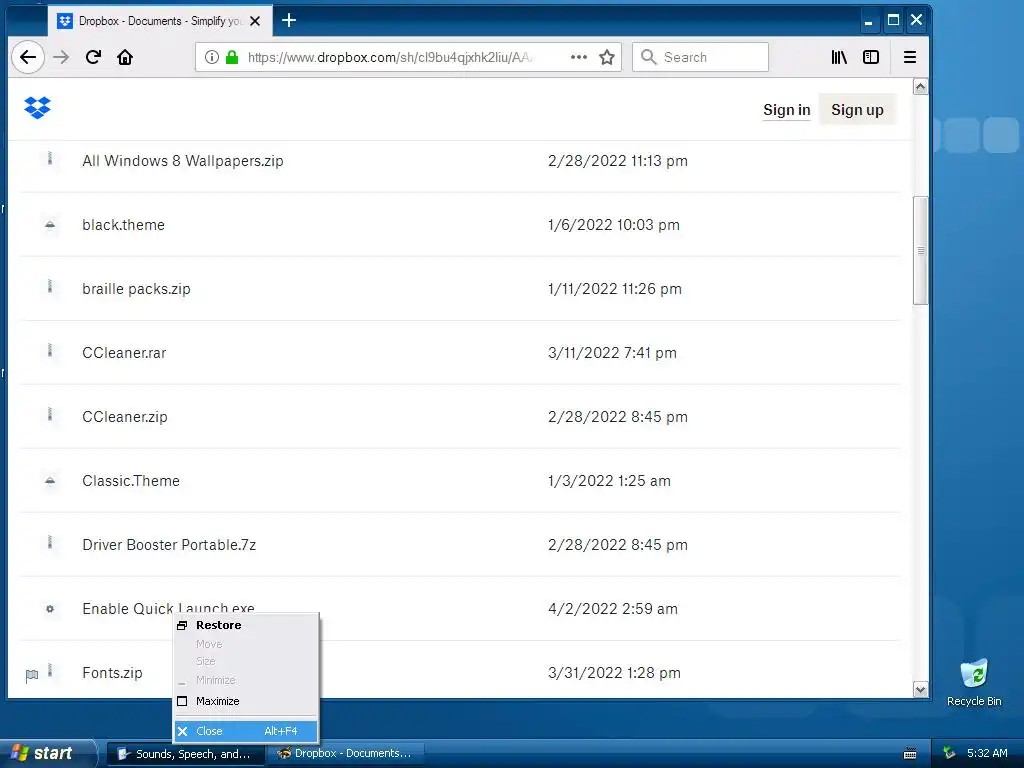Click the Sign up button
Viewport: 1024px width, 768px height.
pos(857,110)
